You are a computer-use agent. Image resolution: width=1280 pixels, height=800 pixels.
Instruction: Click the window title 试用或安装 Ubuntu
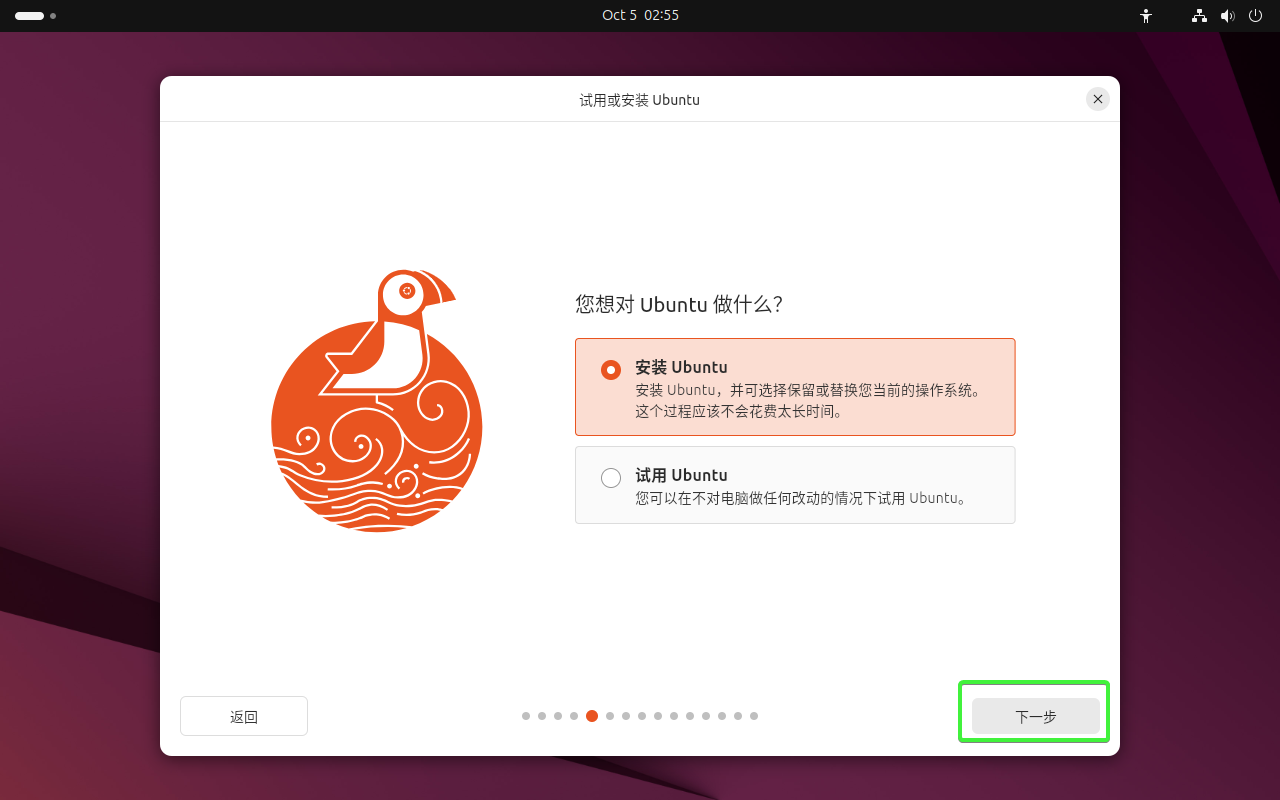640,100
